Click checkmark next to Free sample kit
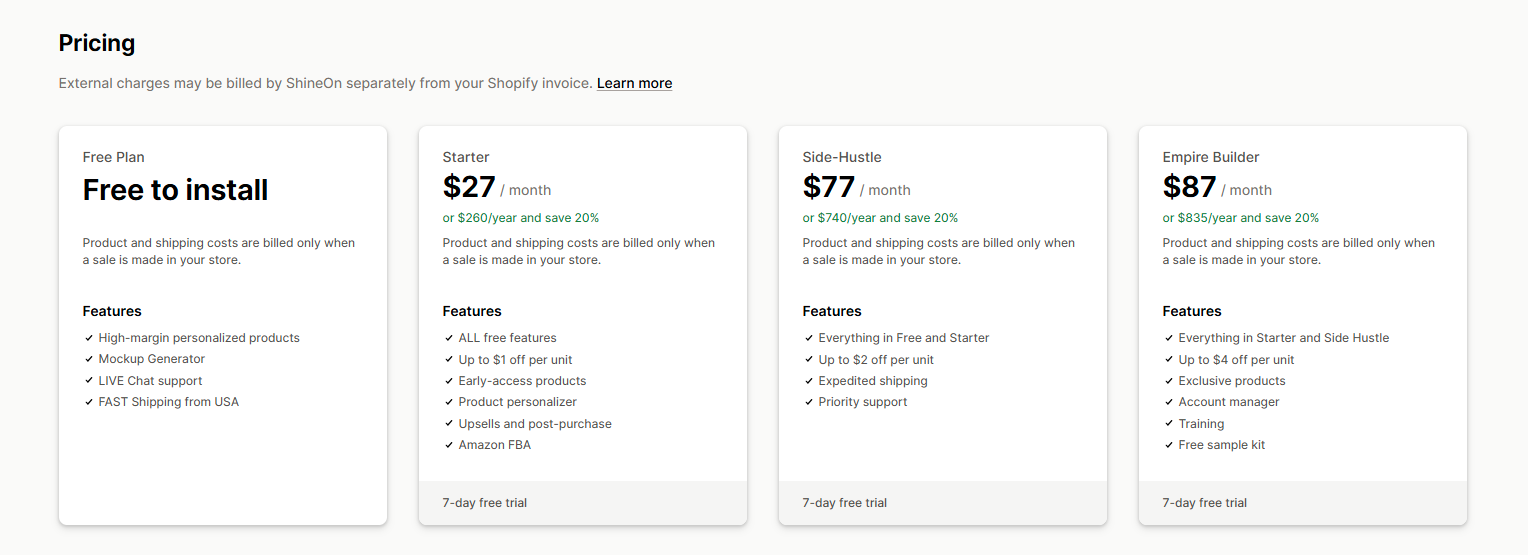The width and height of the screenshot is (1528, 555). (1169, 445)
